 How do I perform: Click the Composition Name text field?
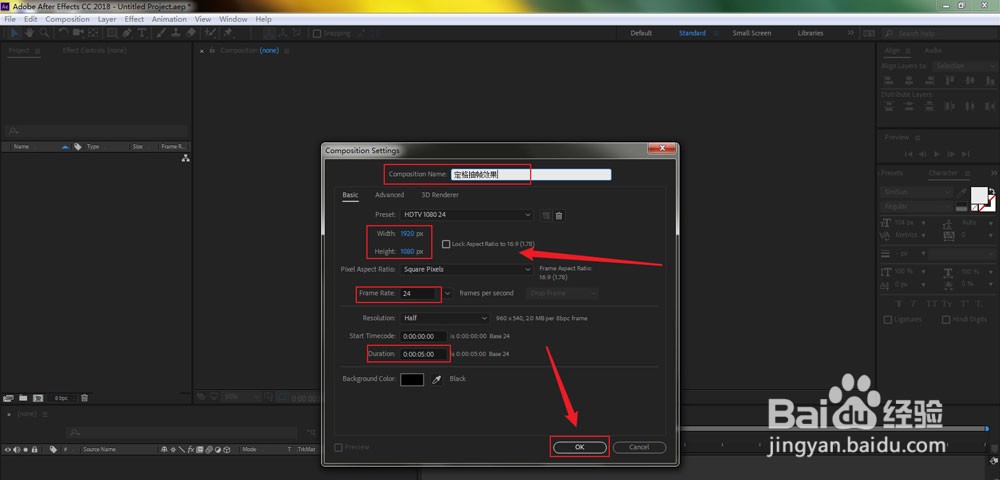click(531, 174)
